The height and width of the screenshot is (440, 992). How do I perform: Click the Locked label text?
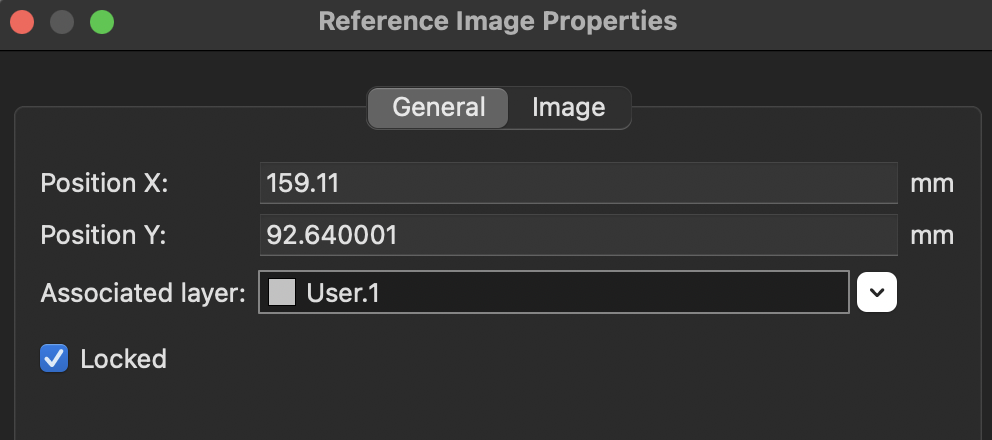[x=123, y=358]
